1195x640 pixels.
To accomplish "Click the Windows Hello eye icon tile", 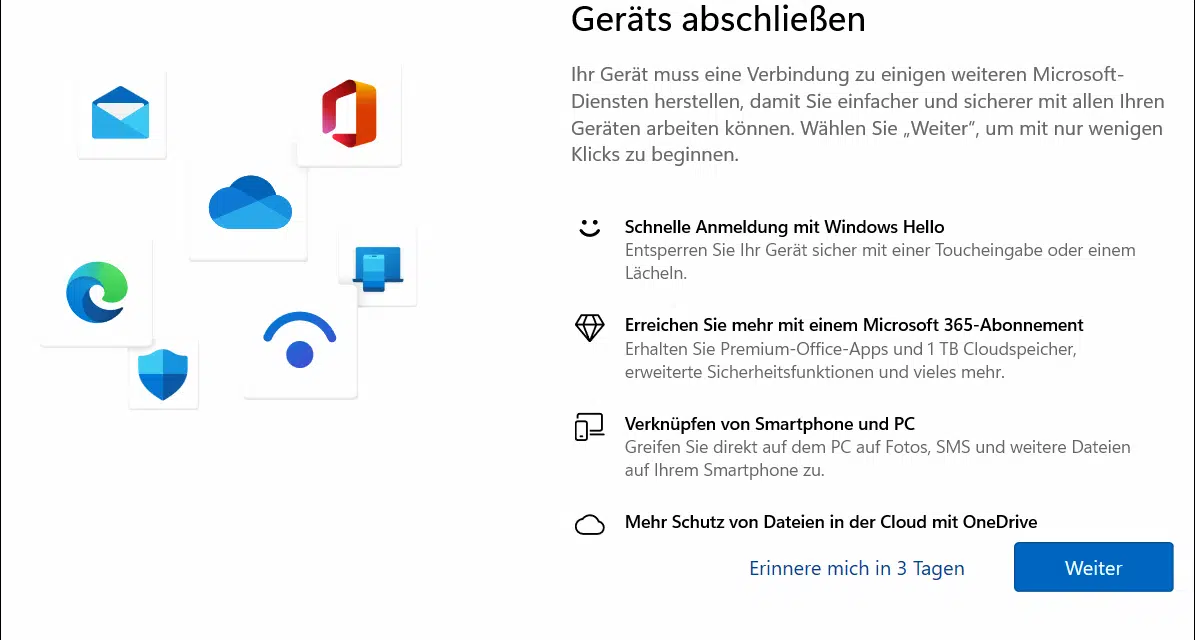I will (x=300, y=341).
